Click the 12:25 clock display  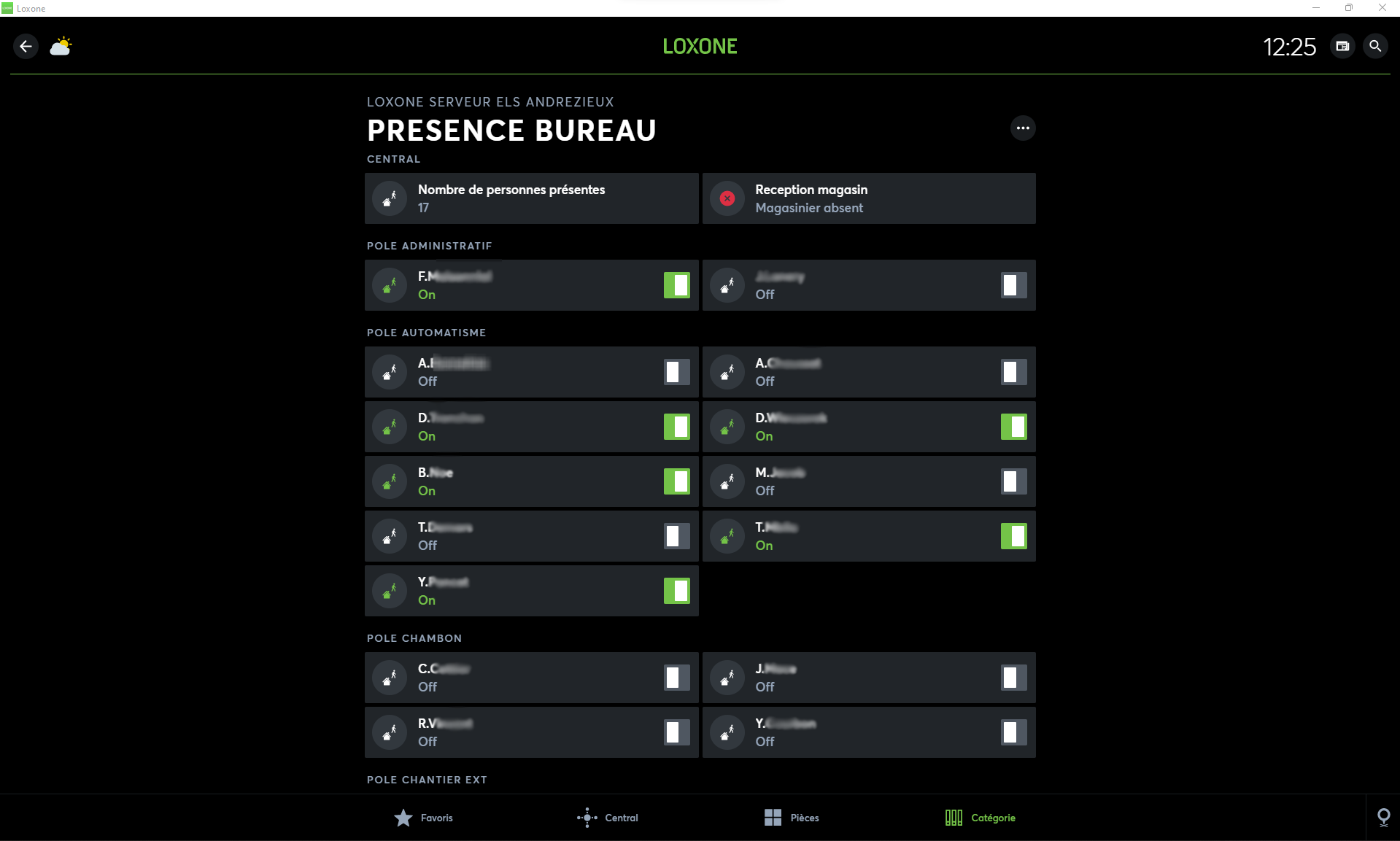(1289, 47)
